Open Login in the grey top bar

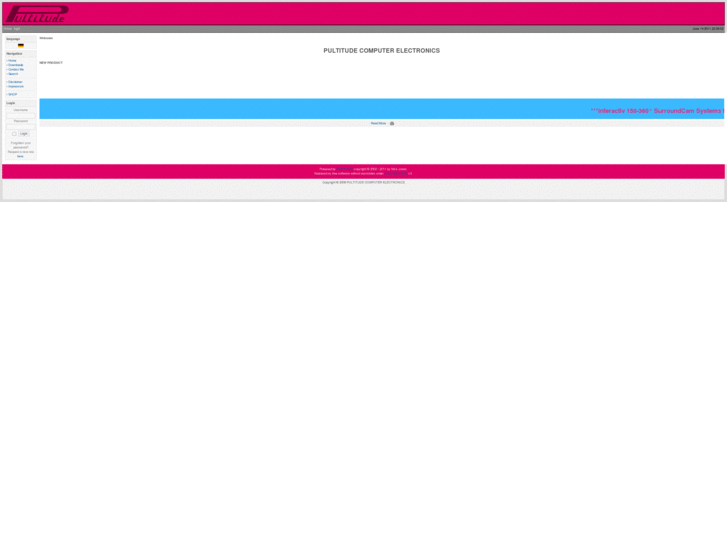17,29
